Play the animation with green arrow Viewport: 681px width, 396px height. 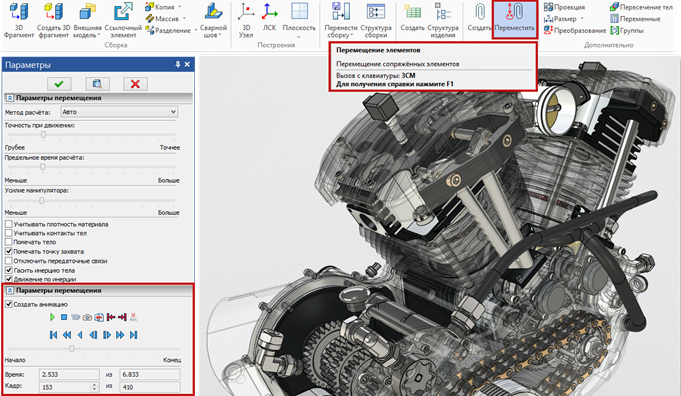tap(53, 317)
